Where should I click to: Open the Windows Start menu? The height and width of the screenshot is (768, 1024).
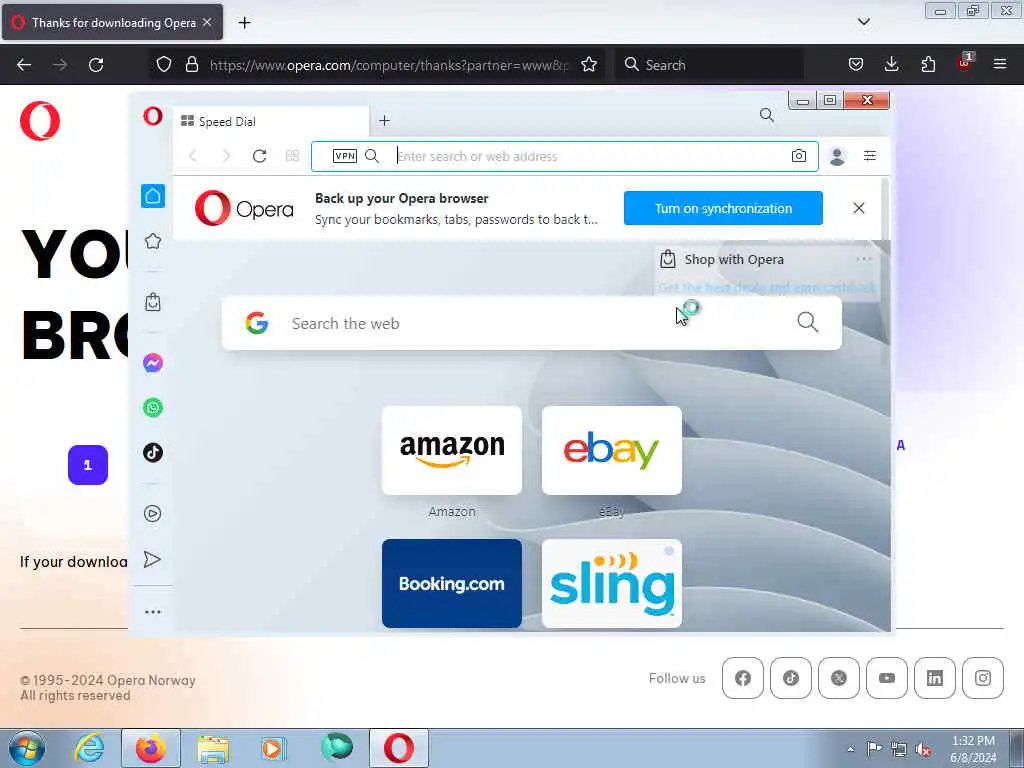tap(27, 748)
